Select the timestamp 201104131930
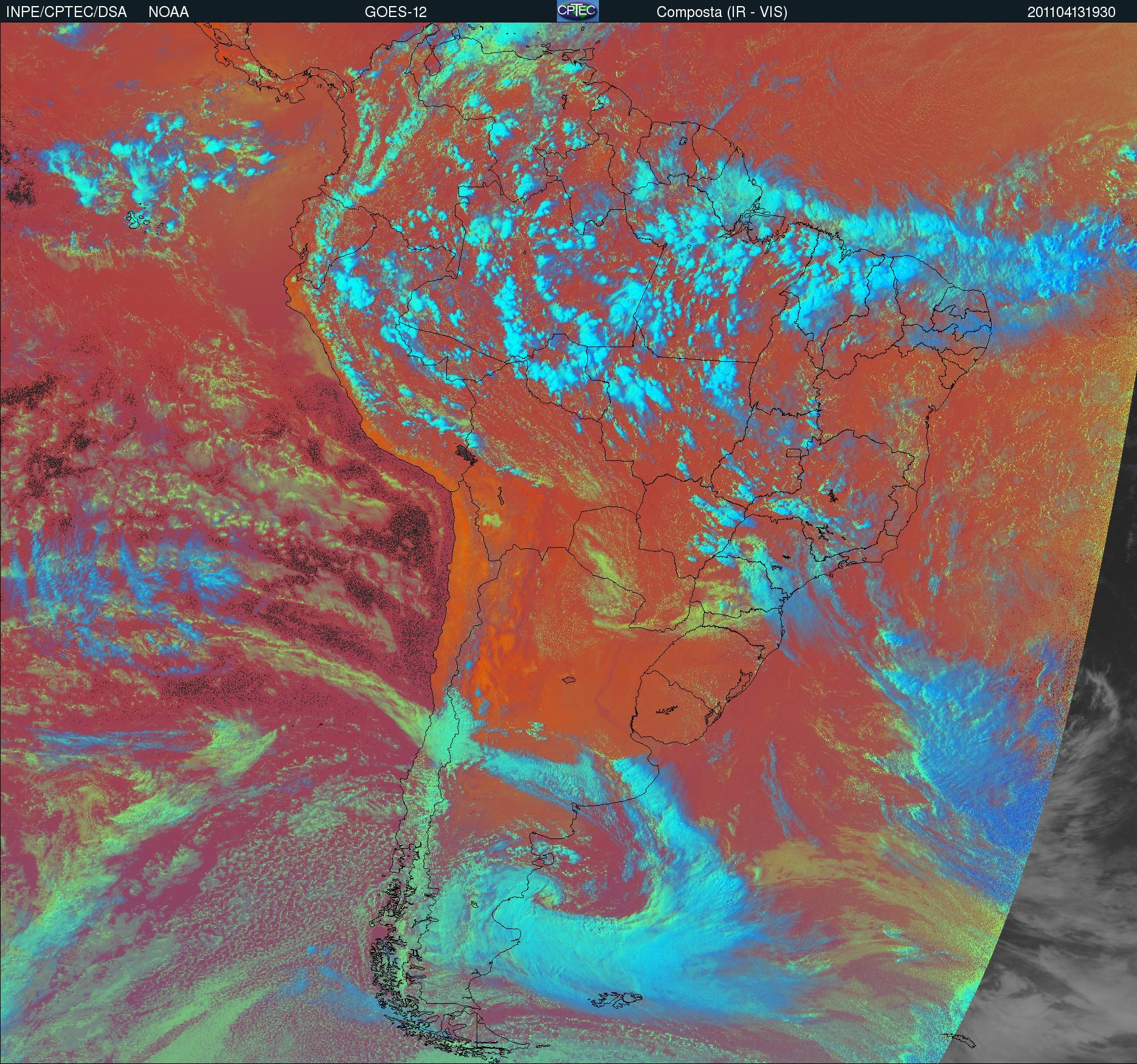 coord(1072,12)
